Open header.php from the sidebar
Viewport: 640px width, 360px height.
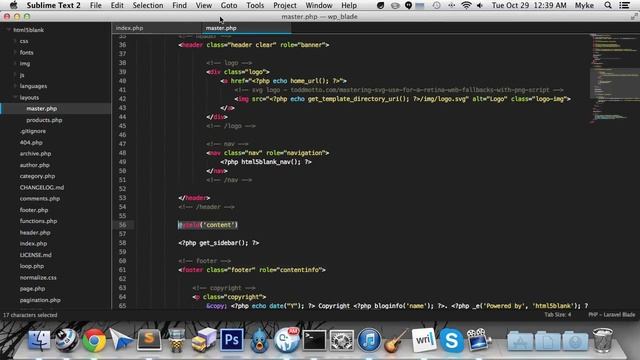[35, 232]
